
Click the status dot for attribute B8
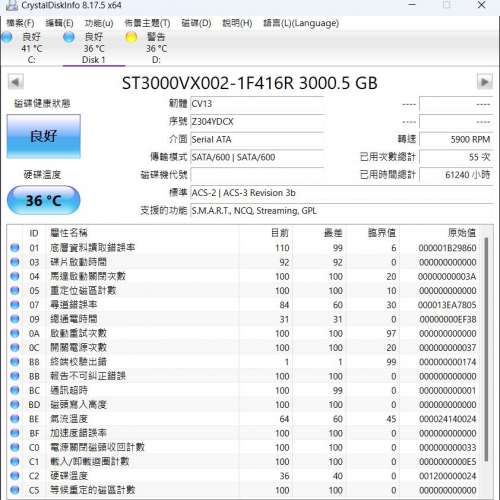tap(15, 362)
